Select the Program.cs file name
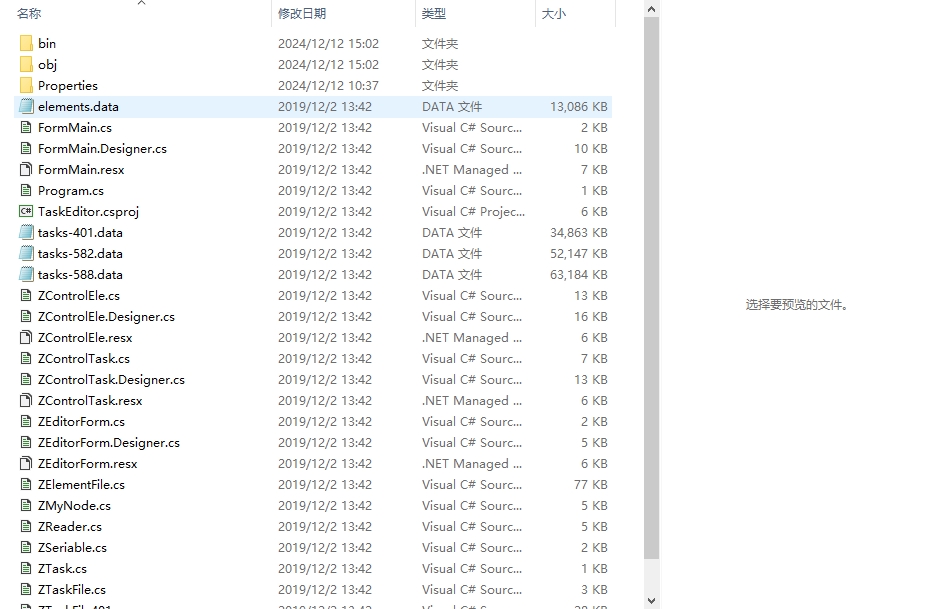936x609 pixels. [70, 190]
